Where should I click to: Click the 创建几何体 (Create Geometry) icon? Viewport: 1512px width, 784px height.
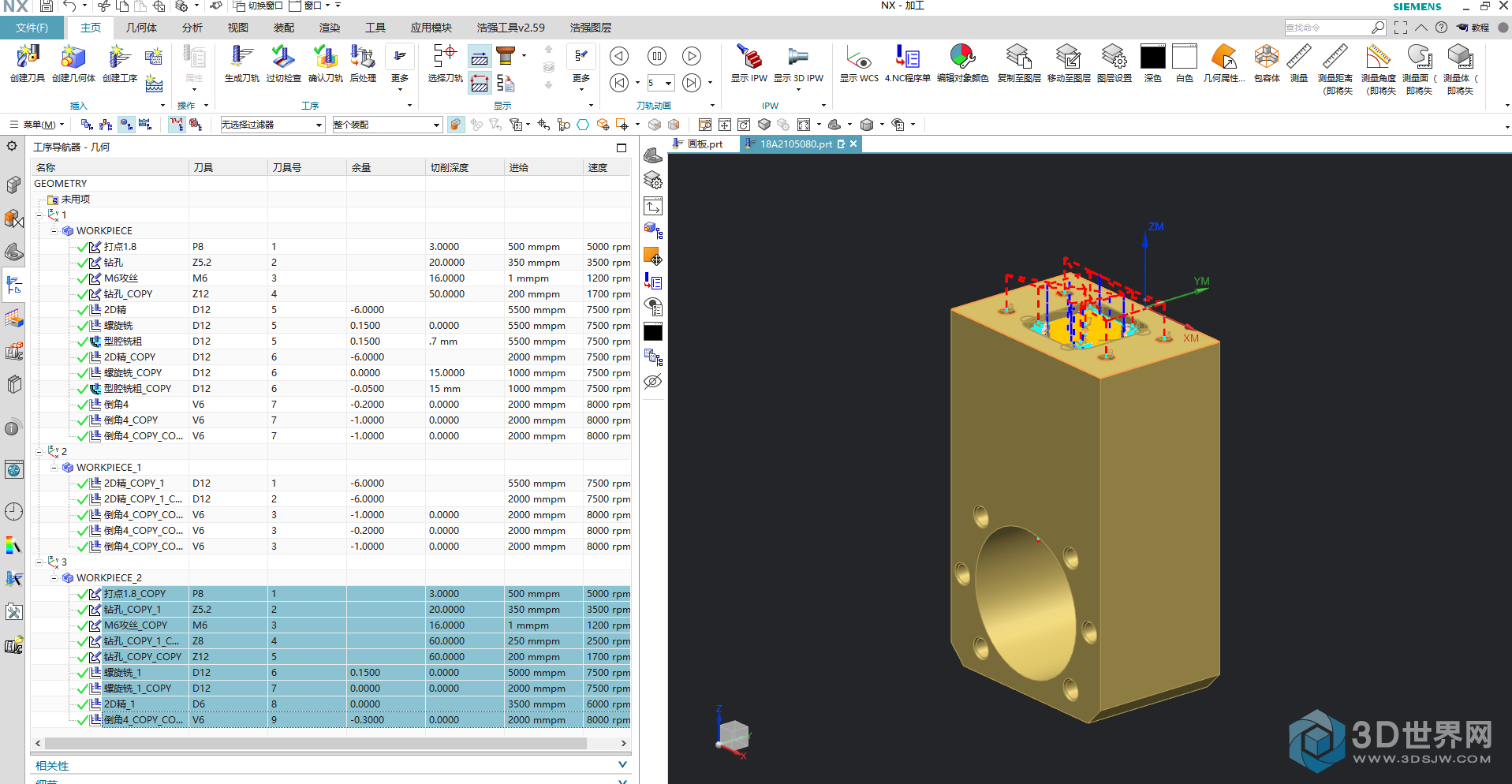click(73, 58)
